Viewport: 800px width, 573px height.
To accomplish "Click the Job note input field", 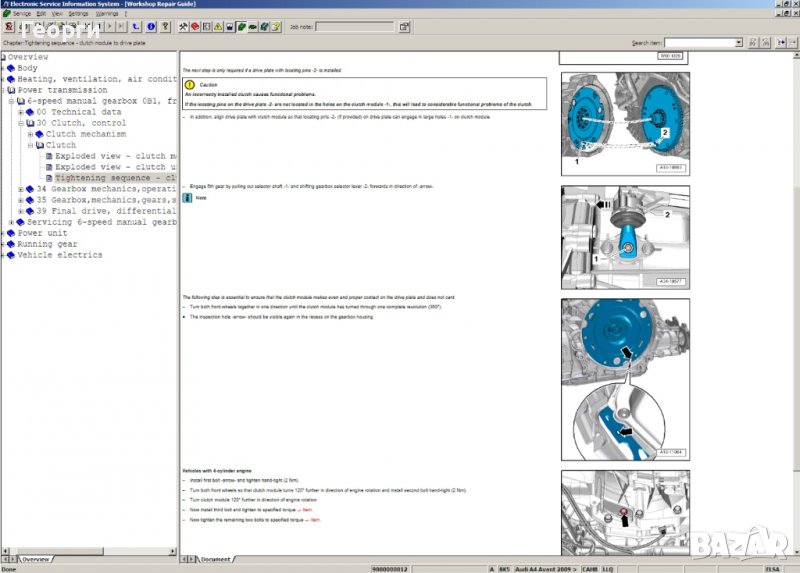I will (x=354, y=27).
